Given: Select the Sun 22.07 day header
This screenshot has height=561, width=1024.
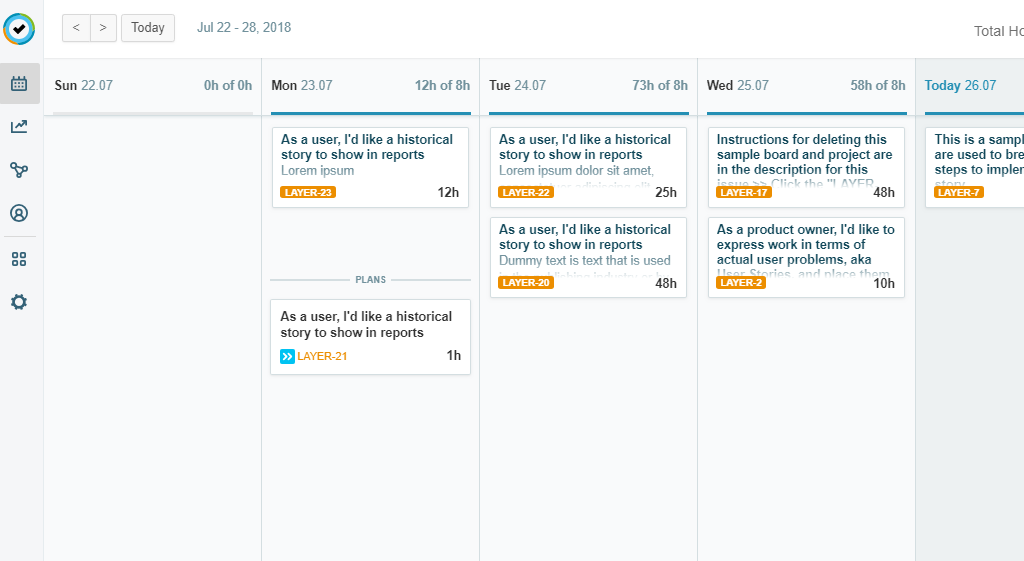Looking at the screenshot, I should [84, 86].
